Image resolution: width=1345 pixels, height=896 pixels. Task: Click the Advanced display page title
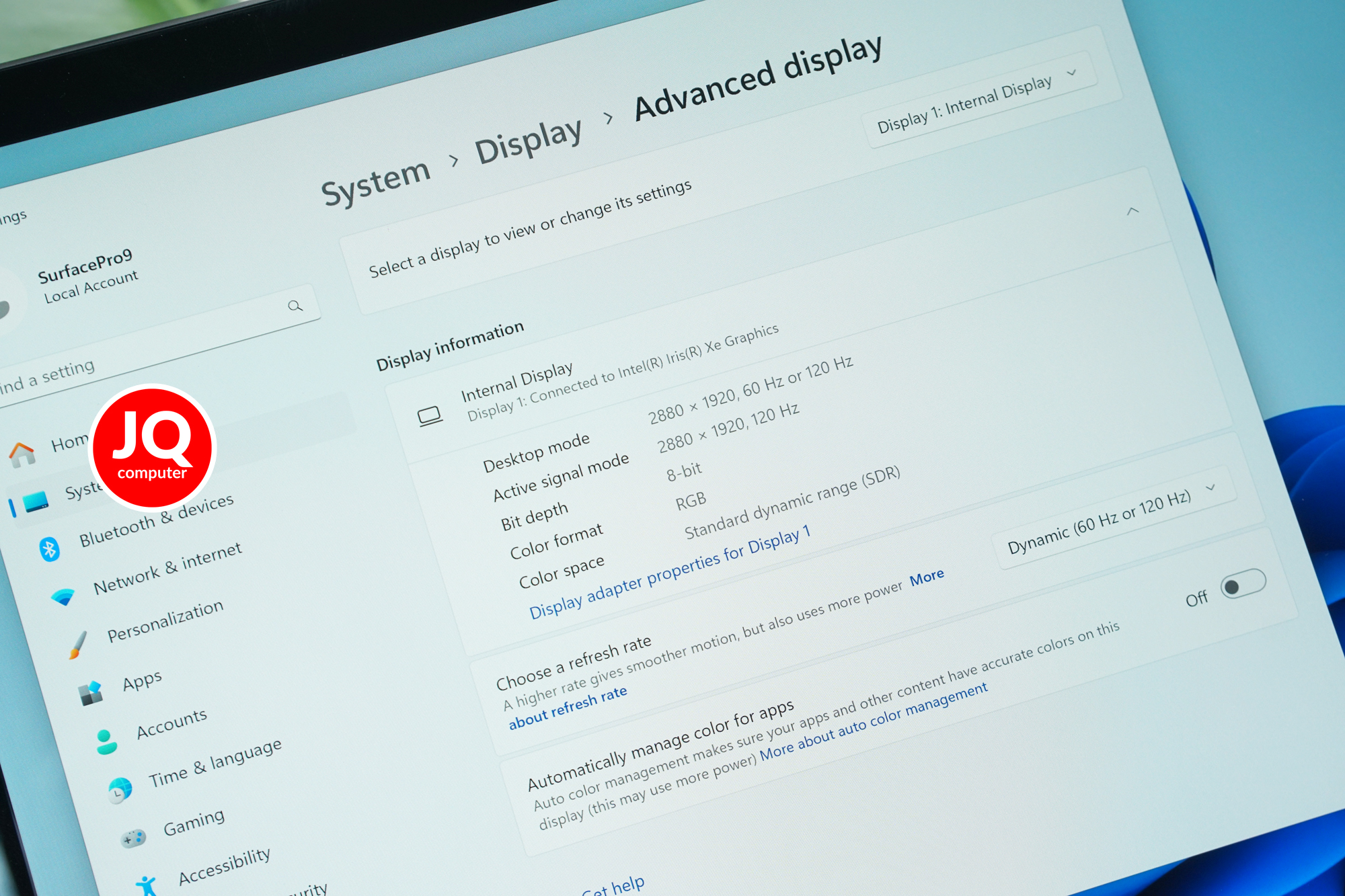point(758,78)
